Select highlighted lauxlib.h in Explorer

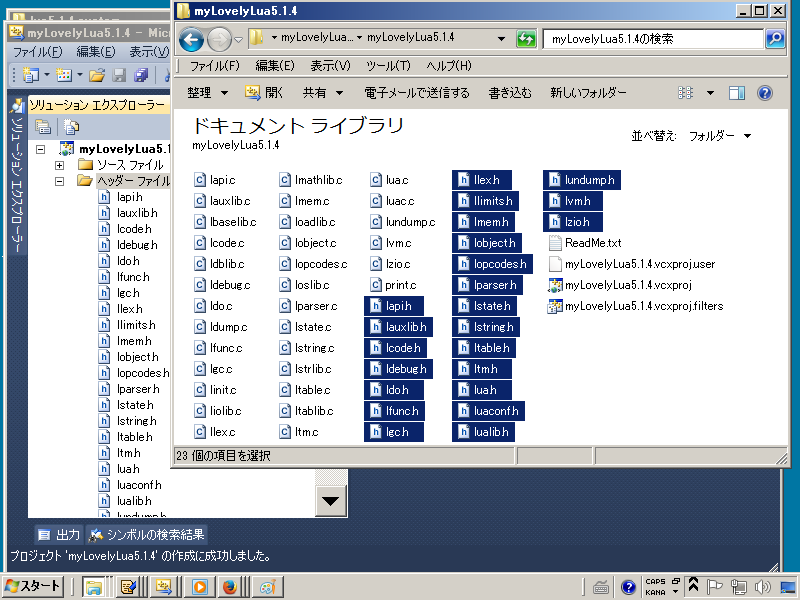click(x=398, y=327)
